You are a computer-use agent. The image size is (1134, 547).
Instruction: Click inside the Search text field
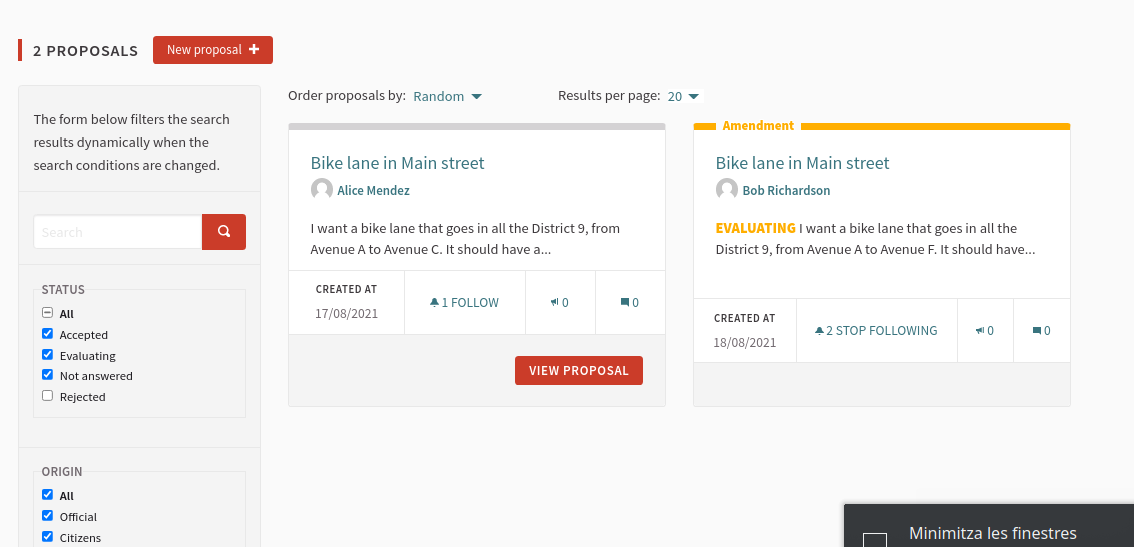[x=118, y=232]
